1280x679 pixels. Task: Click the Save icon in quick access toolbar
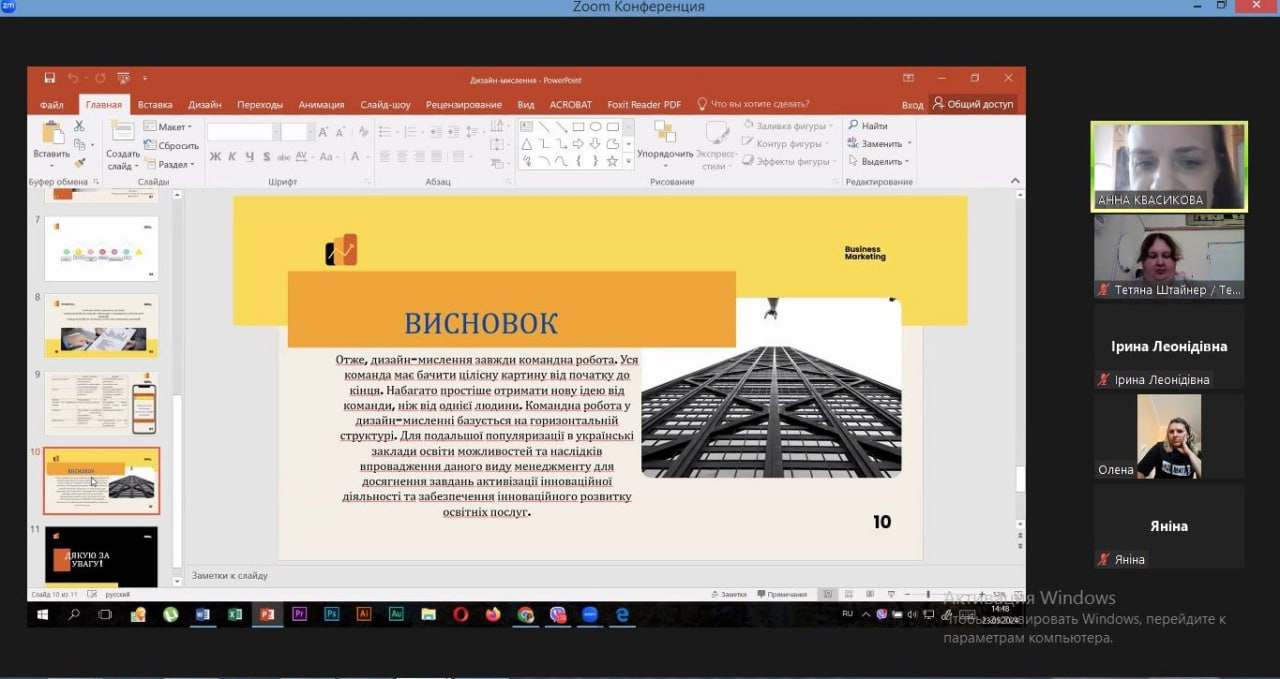(49, 78)
